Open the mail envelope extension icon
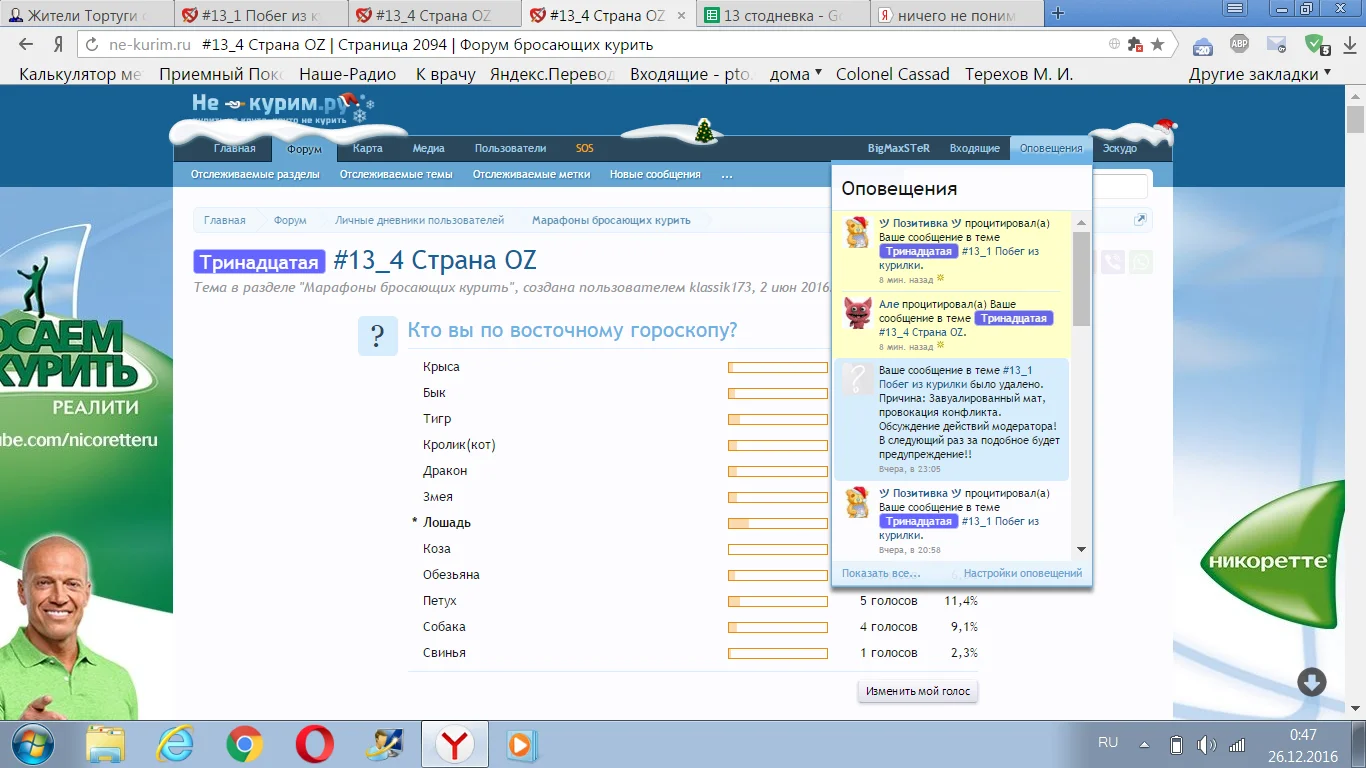 pyautogui.click(x=1276, y=44)
